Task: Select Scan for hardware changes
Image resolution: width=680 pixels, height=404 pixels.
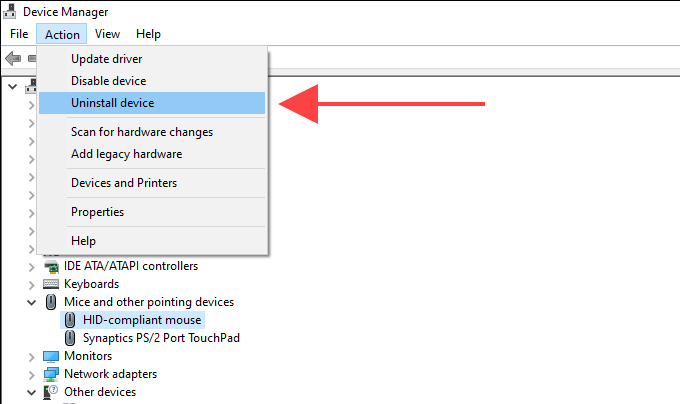Action: [141, 132]
